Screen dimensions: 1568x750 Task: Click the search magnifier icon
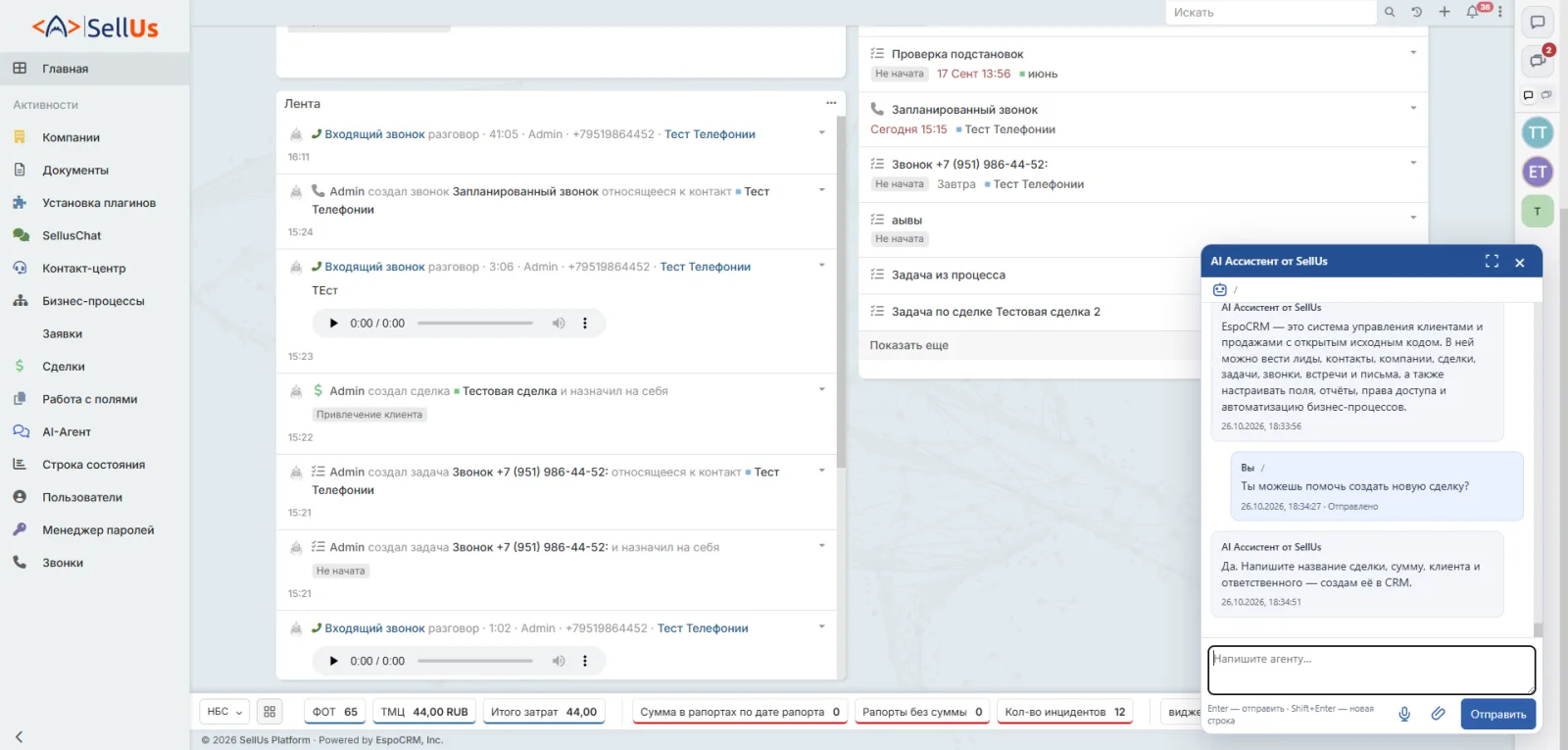pyautogui.click(x=1390, y=12)
